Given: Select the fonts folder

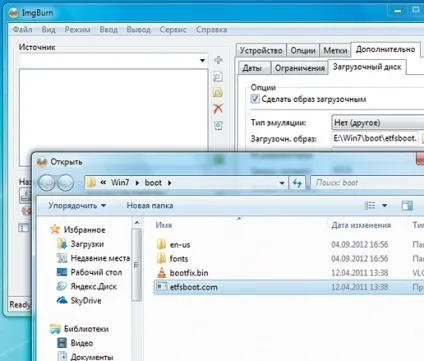Looking at the screenshot, I should (x=172, y=259).
